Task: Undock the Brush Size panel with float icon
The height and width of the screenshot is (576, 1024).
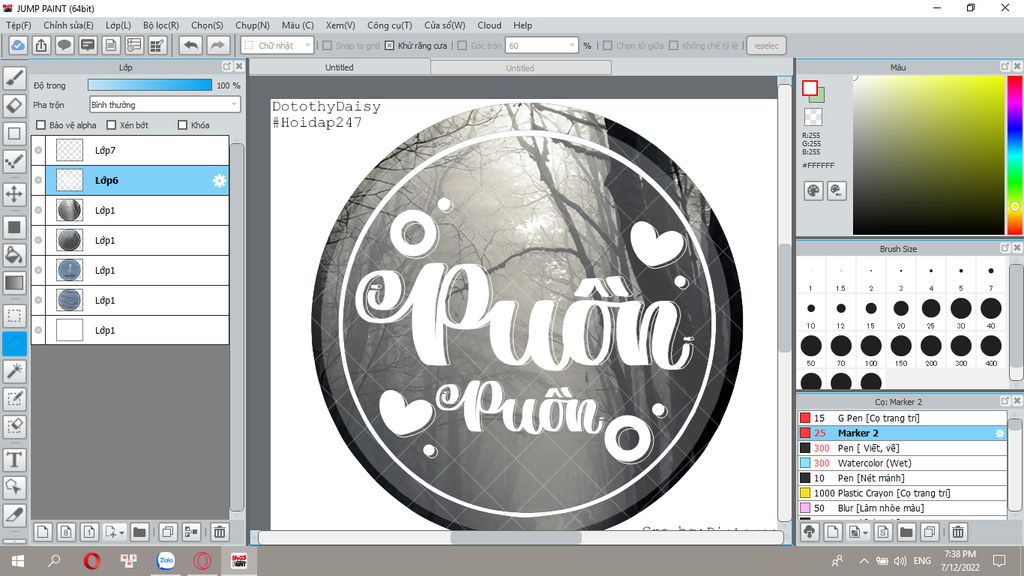Action: (x=1005, y=248)
